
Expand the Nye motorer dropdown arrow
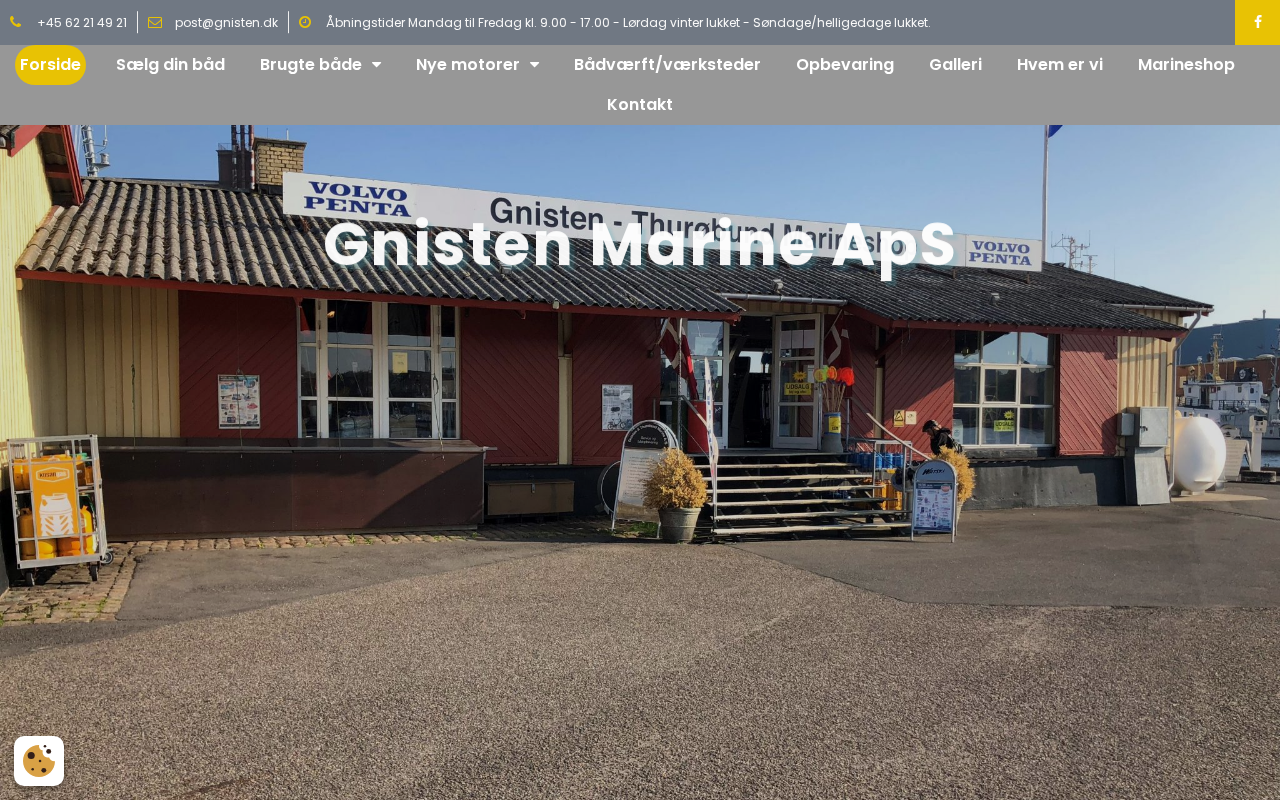point(534,65)
